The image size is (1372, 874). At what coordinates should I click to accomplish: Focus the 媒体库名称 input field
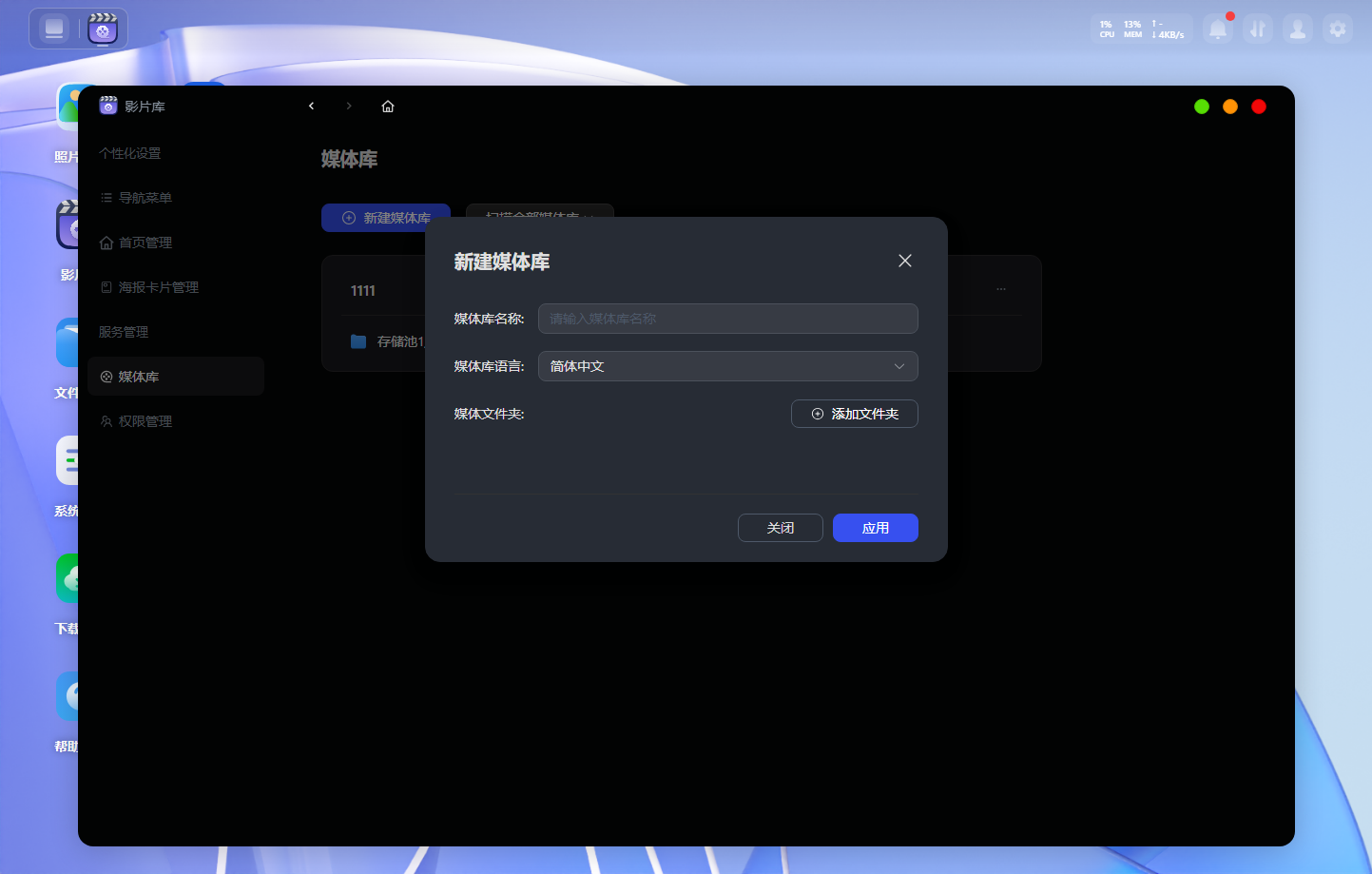click(x=728, y=319)
